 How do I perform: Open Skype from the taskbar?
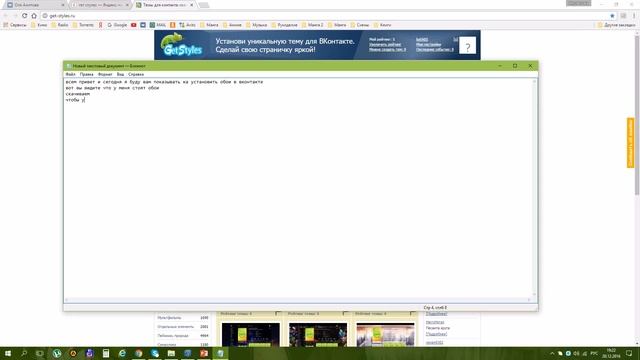pyautogui.click(x=155, y=353)
